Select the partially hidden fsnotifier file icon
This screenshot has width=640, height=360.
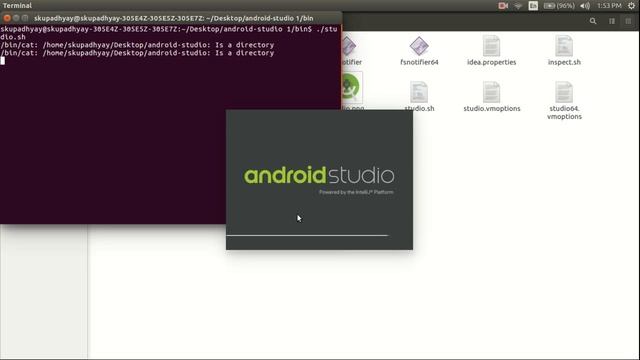(349, 46)
